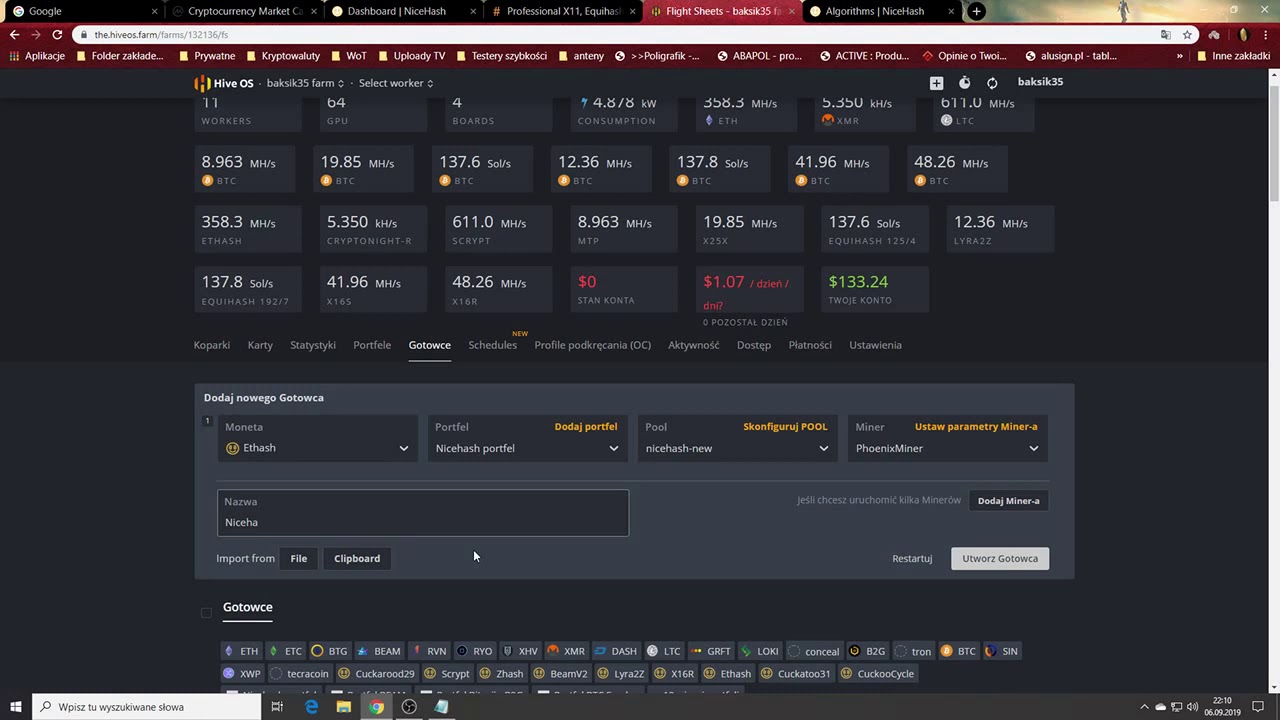Viewport: 1280px width, 720px height.
Task: Open the Miner dropdown showing PhoenixMiner
Action: click(947, 448)
